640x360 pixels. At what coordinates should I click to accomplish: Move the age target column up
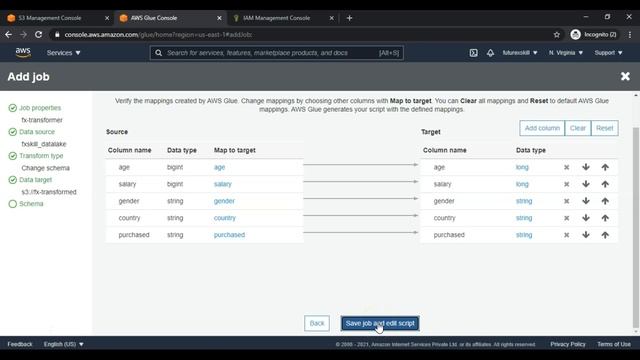pos(605,167)
